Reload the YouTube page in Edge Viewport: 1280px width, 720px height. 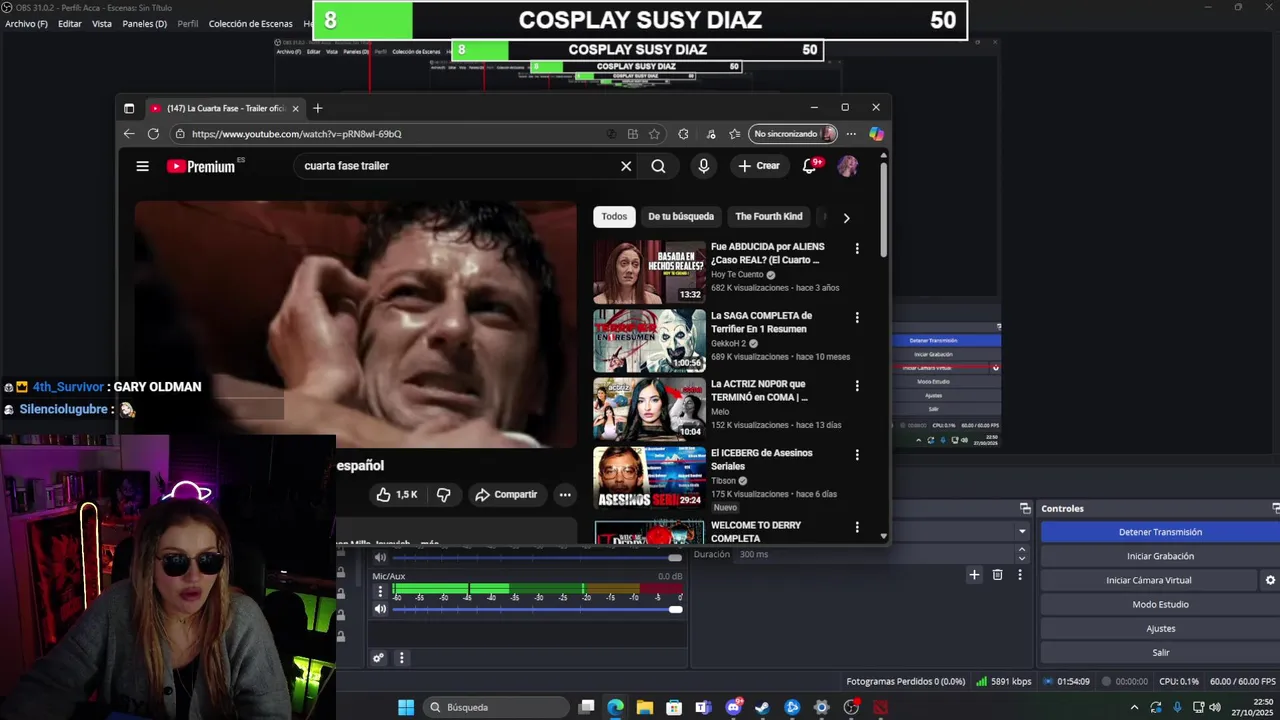153,134
